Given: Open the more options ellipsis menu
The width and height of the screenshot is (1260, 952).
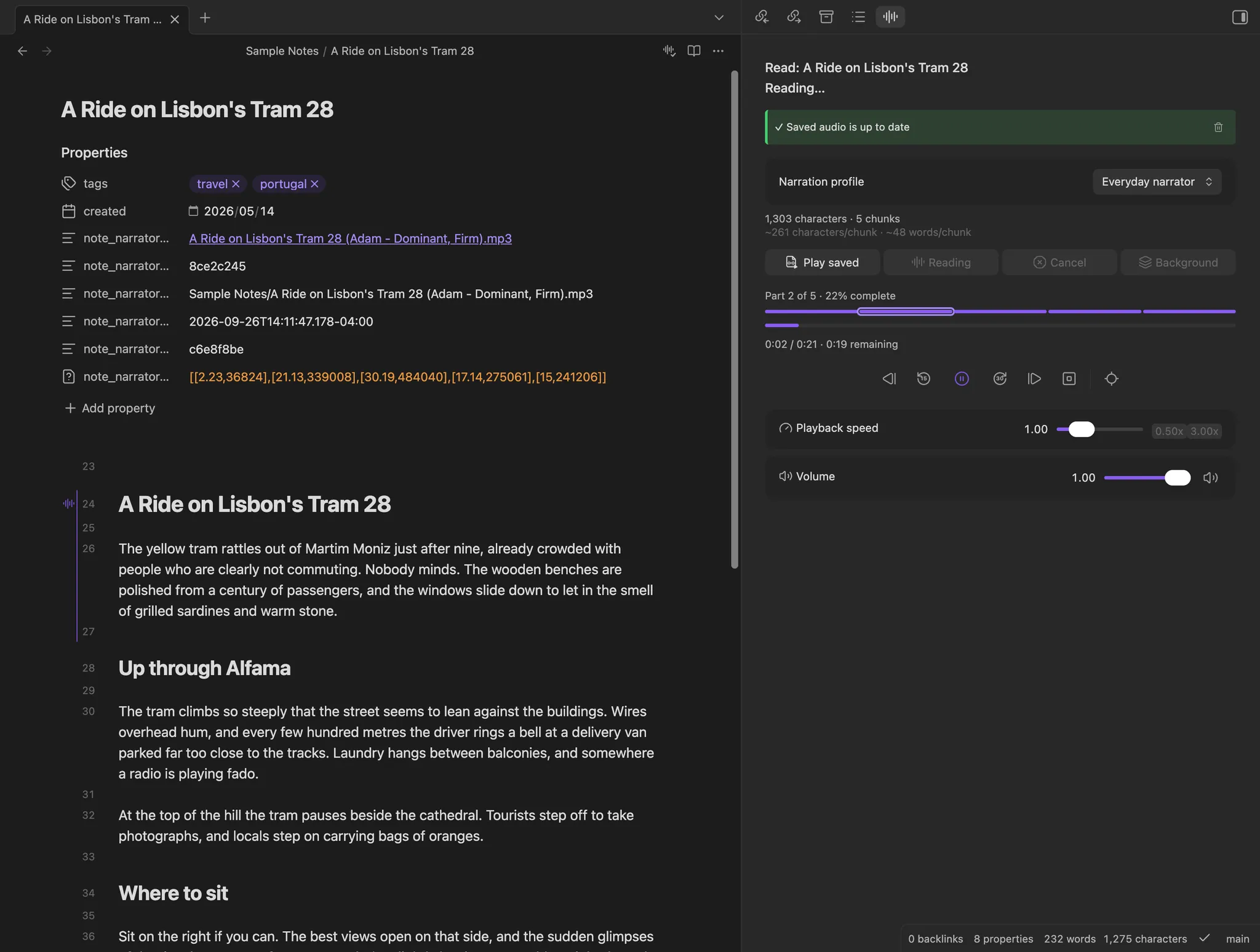Looking at the screenshot, I should 718,51.
